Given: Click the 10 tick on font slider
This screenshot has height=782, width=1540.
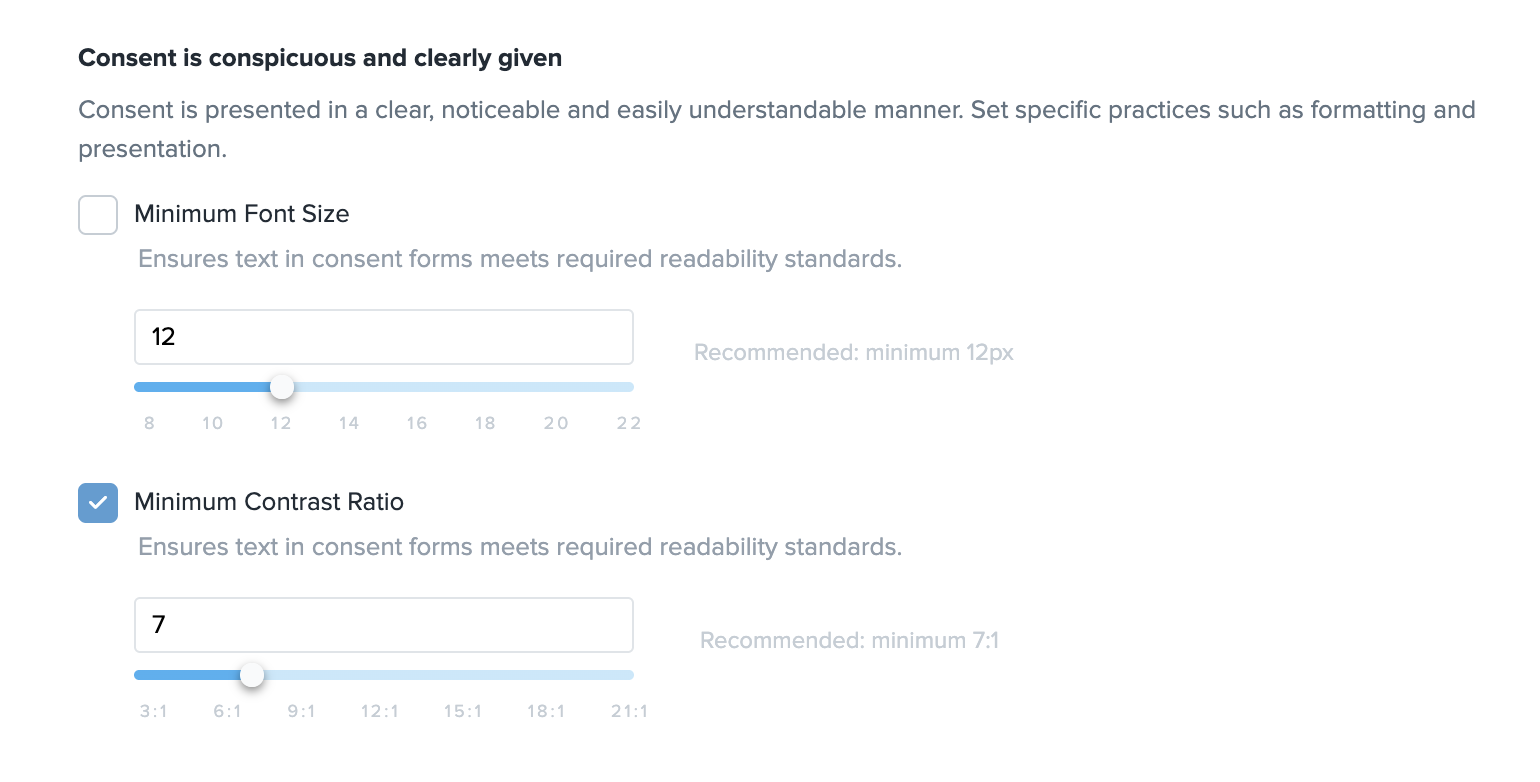Looking at the screenshot, I should (212, 423).
